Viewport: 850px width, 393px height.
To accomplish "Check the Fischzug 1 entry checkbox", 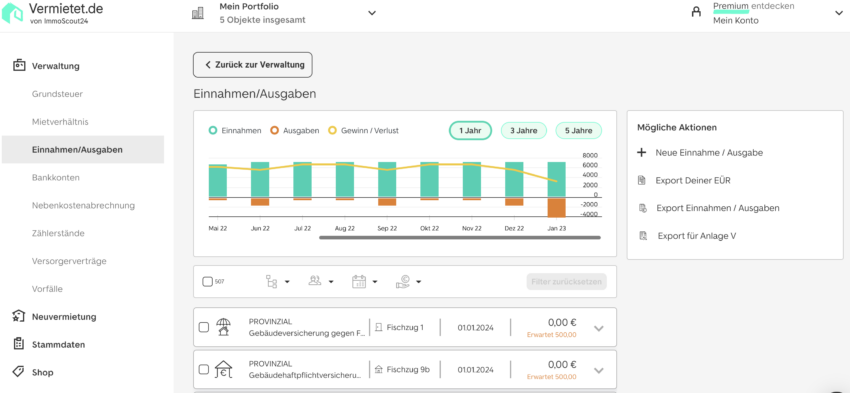I will [x=204, y=327].
